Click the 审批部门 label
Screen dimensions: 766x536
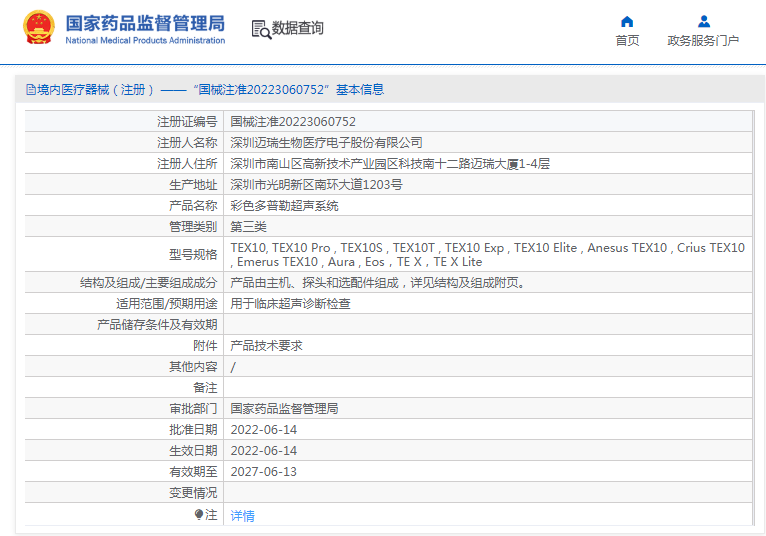click(x=193, y=409)
